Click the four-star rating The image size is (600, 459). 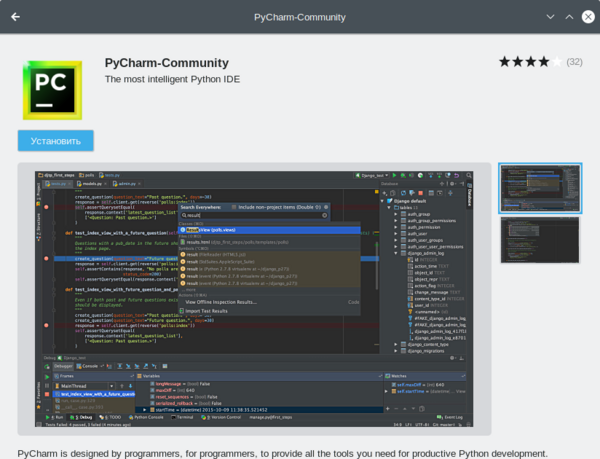(530, 62)
